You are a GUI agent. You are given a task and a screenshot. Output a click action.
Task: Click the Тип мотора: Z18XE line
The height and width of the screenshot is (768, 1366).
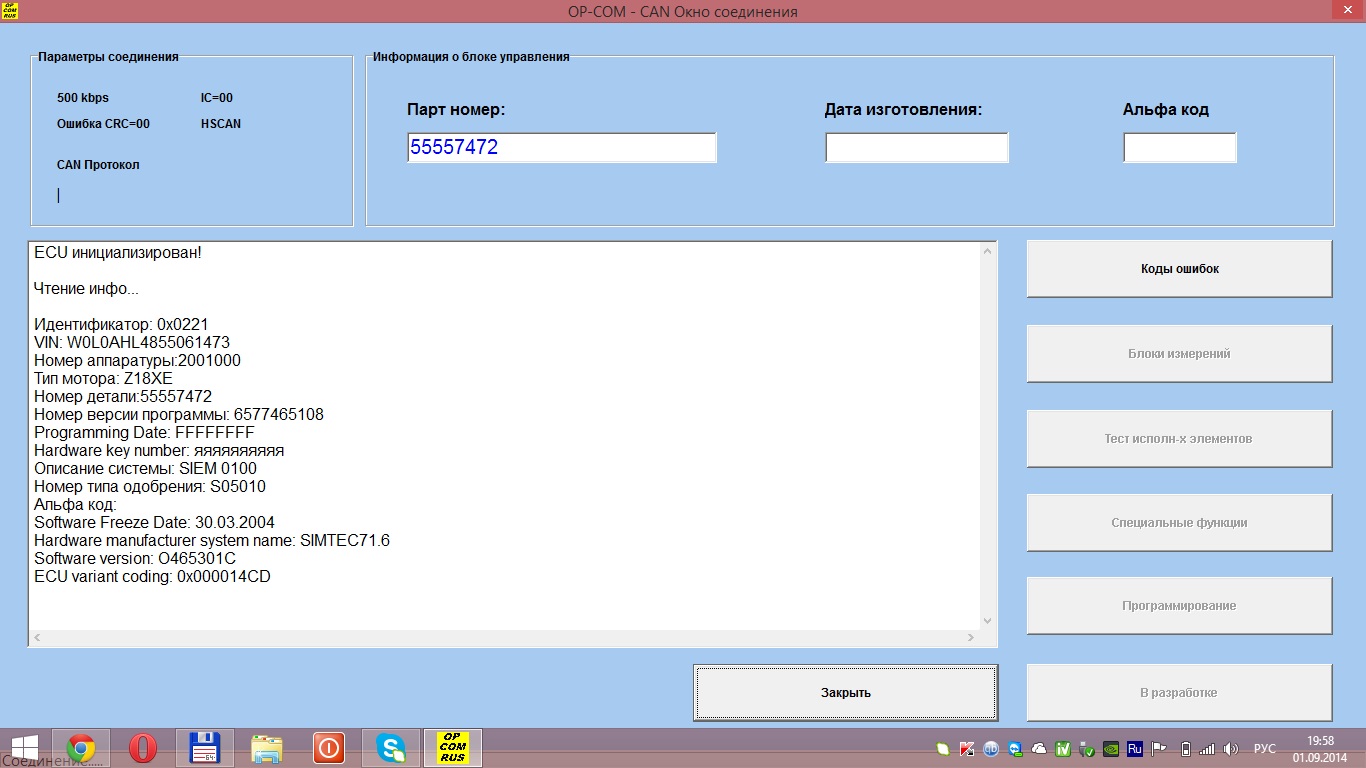tap(103, 378)
